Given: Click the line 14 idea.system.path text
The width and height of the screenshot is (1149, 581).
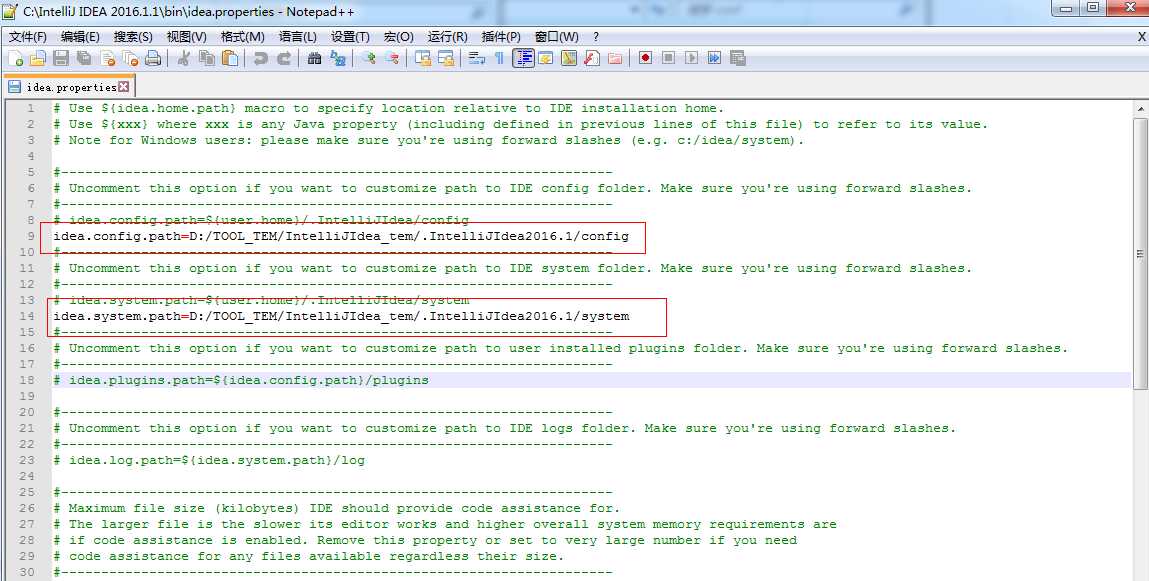Looking at the screenshot, I should pos(341,317).
